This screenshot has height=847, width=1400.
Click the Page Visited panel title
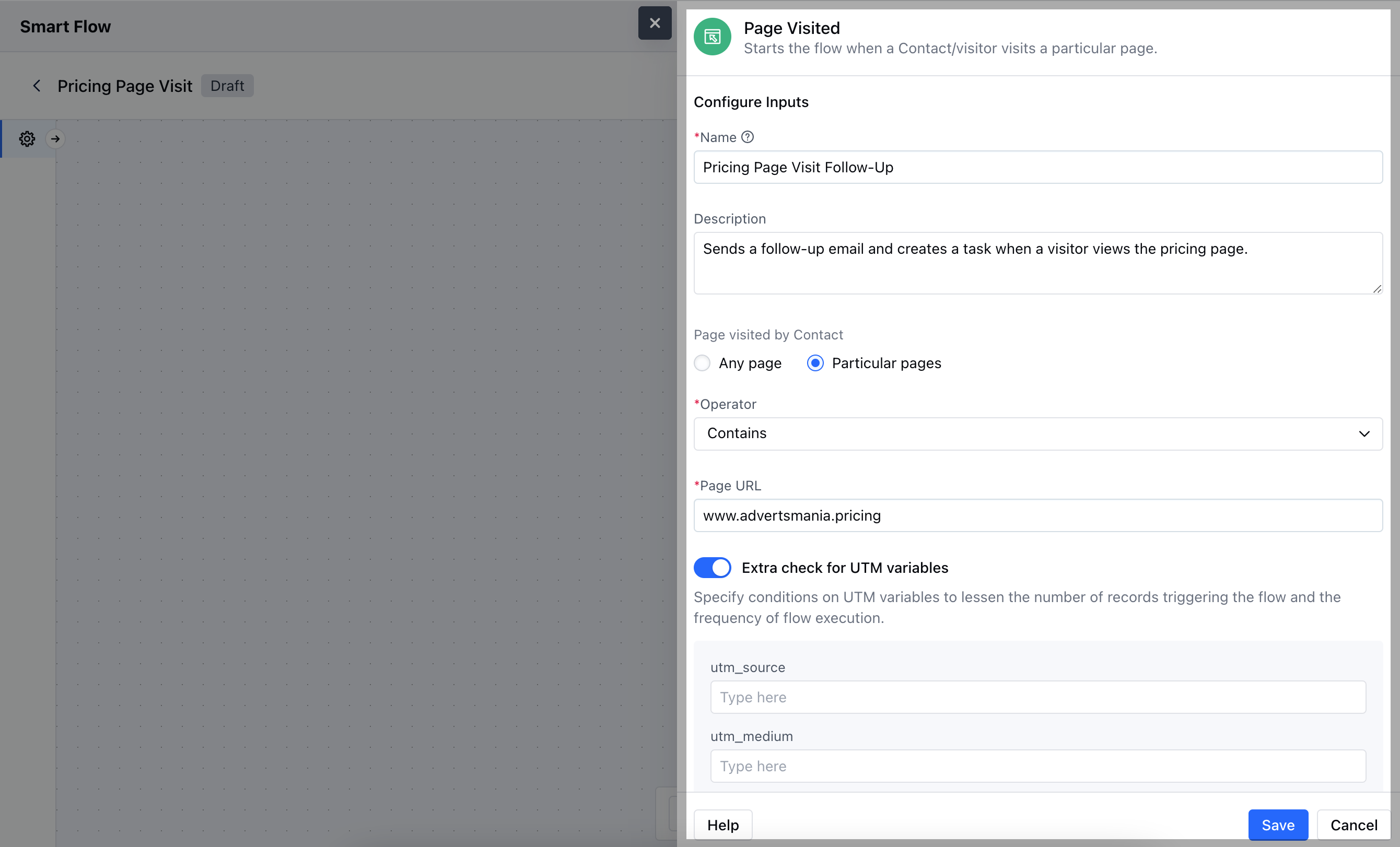[x=791, y=28]
